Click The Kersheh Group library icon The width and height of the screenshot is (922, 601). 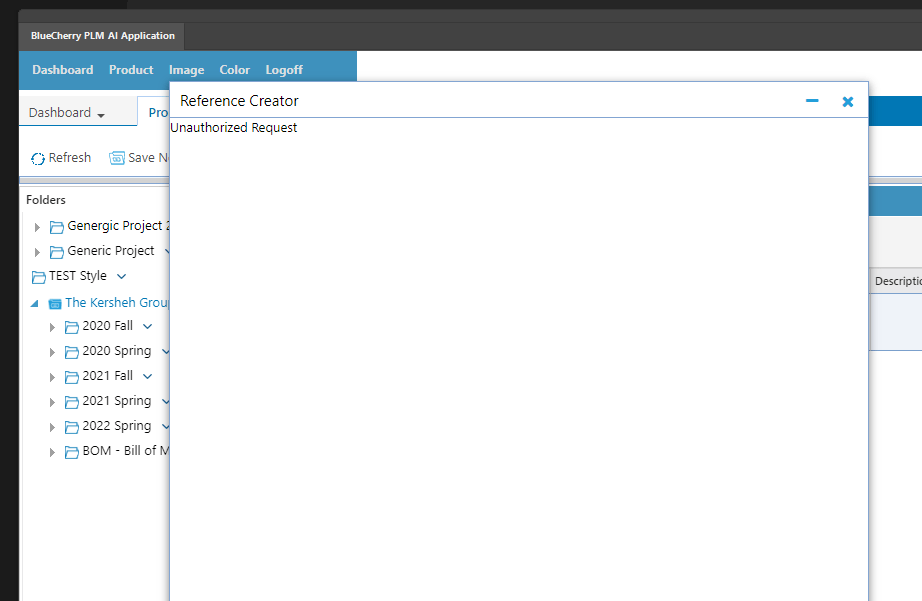tap(54, 301)
